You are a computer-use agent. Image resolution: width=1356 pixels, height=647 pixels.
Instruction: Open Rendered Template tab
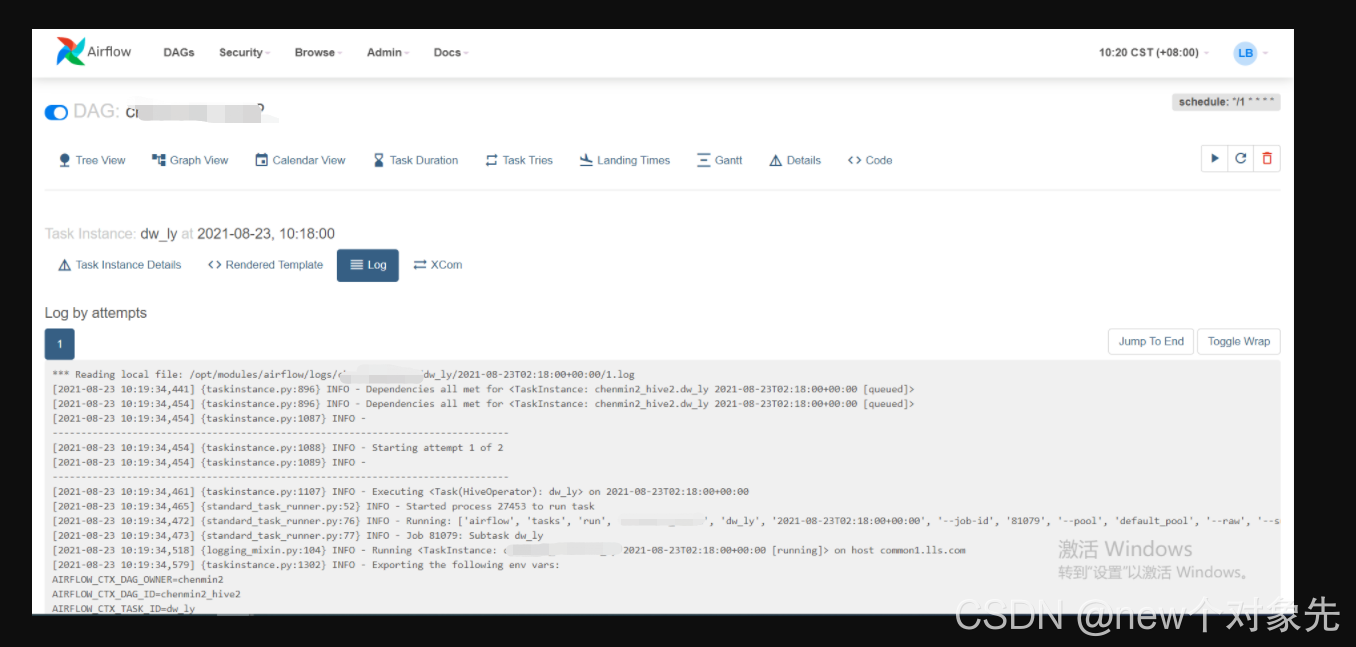[x=265, y=265]
